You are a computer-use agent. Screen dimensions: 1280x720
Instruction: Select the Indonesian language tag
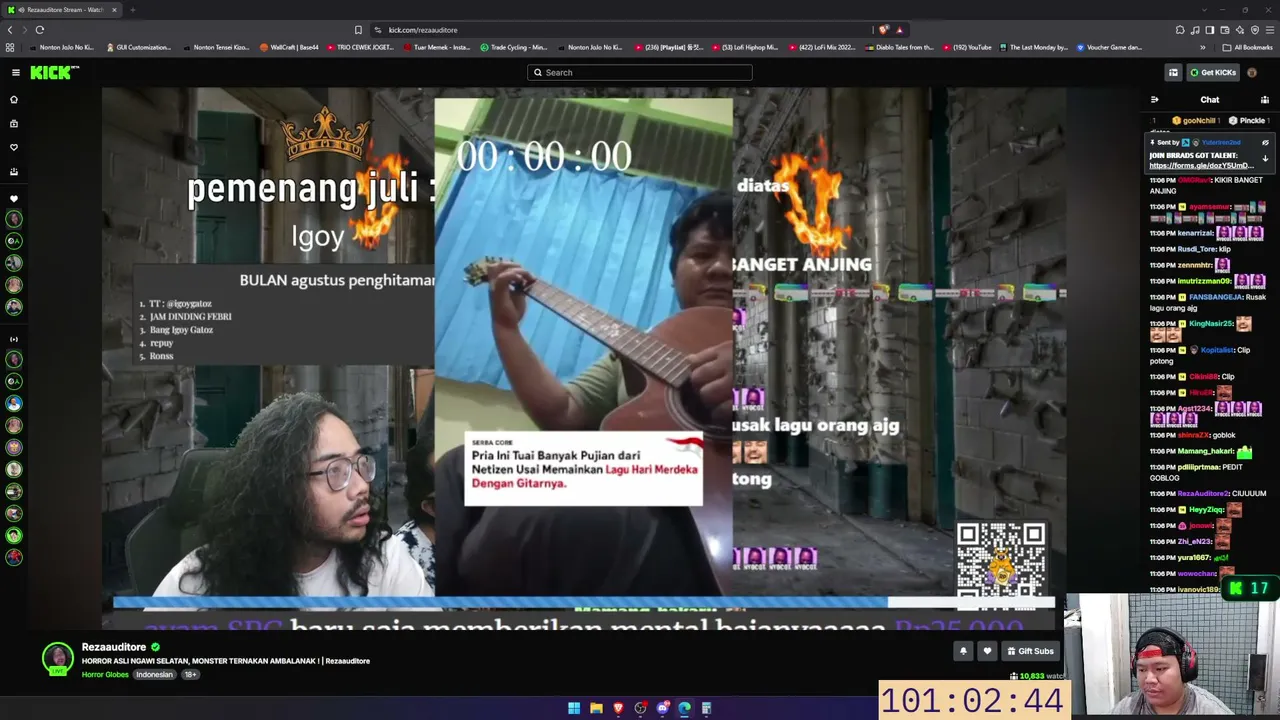(155, 674)
